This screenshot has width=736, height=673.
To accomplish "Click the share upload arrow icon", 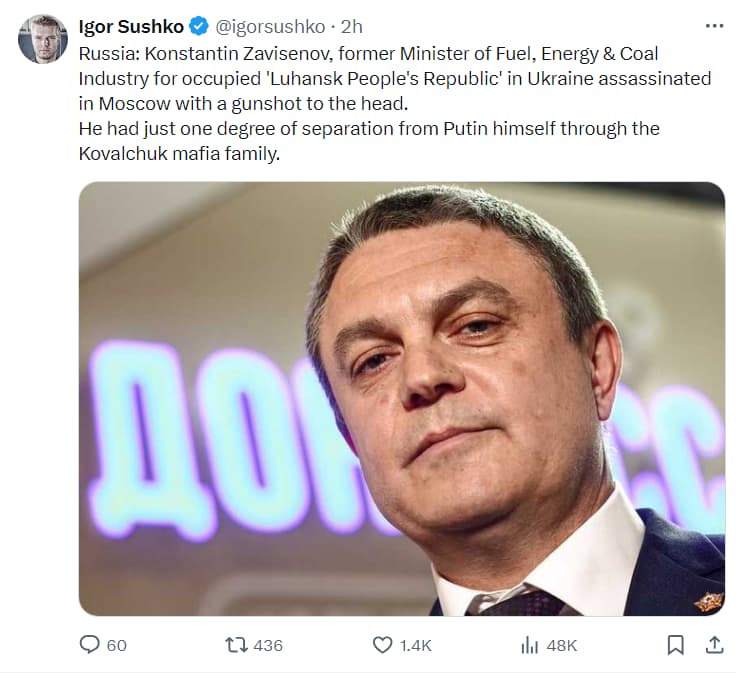I will coord(714,645).
